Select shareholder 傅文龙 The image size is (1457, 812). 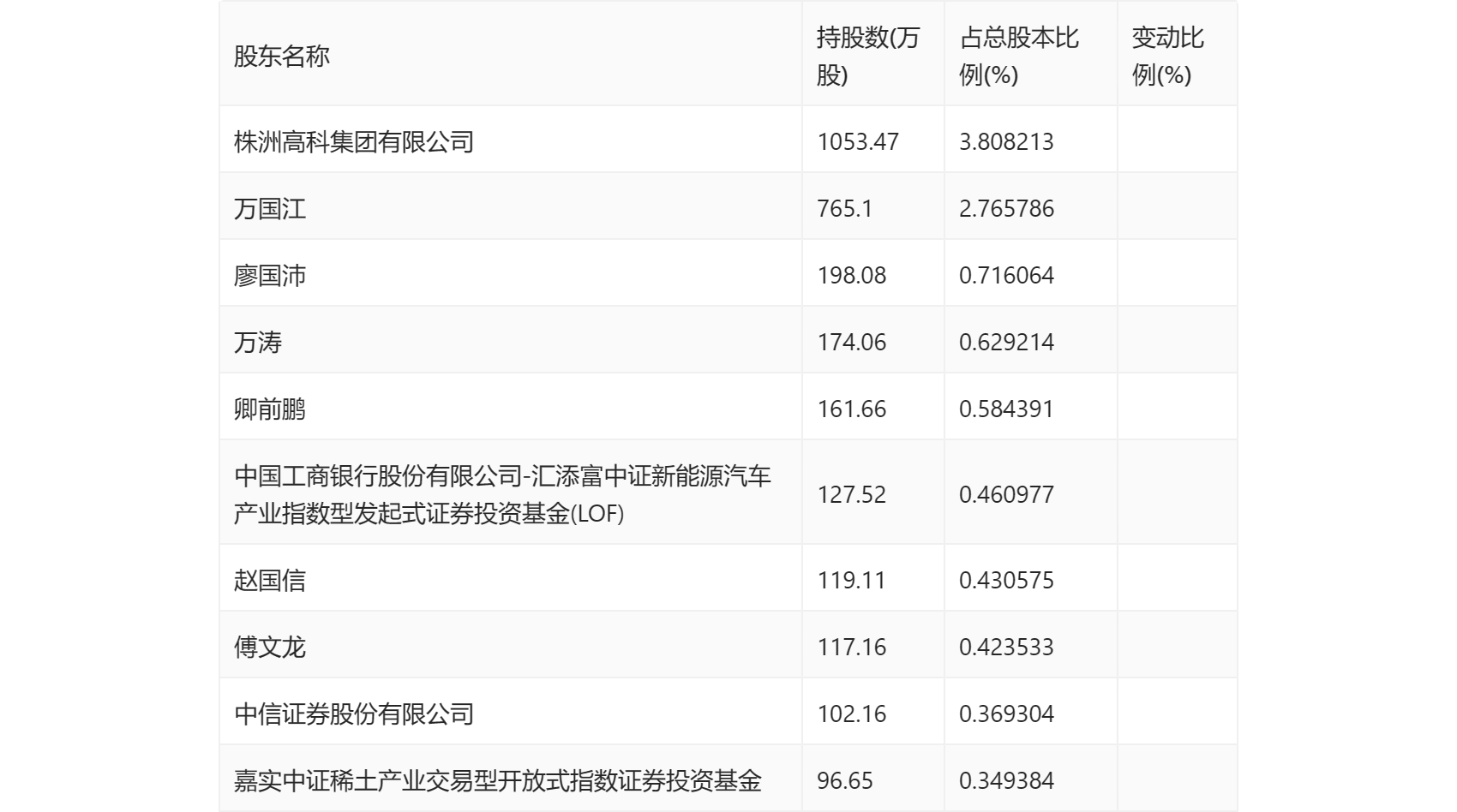[x=270, y=647]
